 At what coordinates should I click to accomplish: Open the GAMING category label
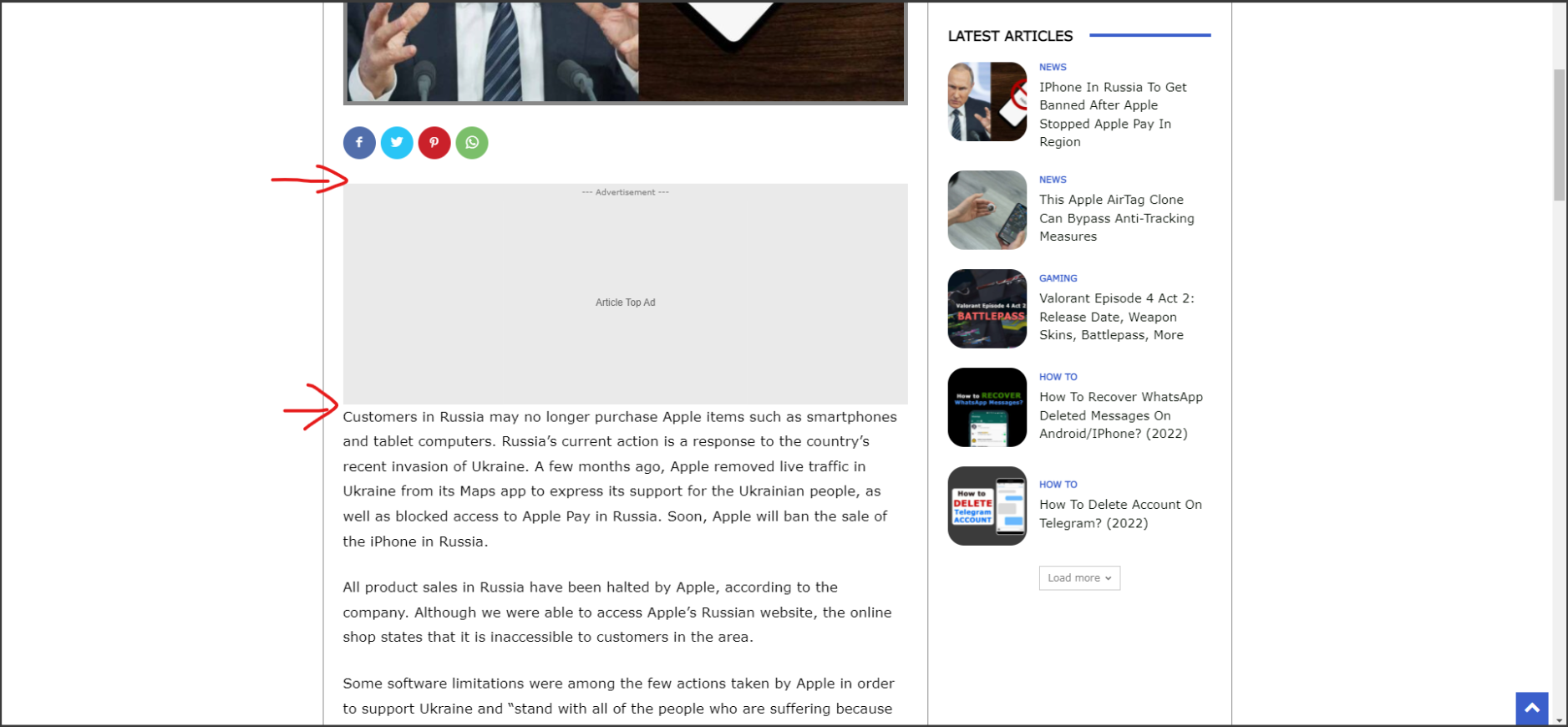[1058, 278]
